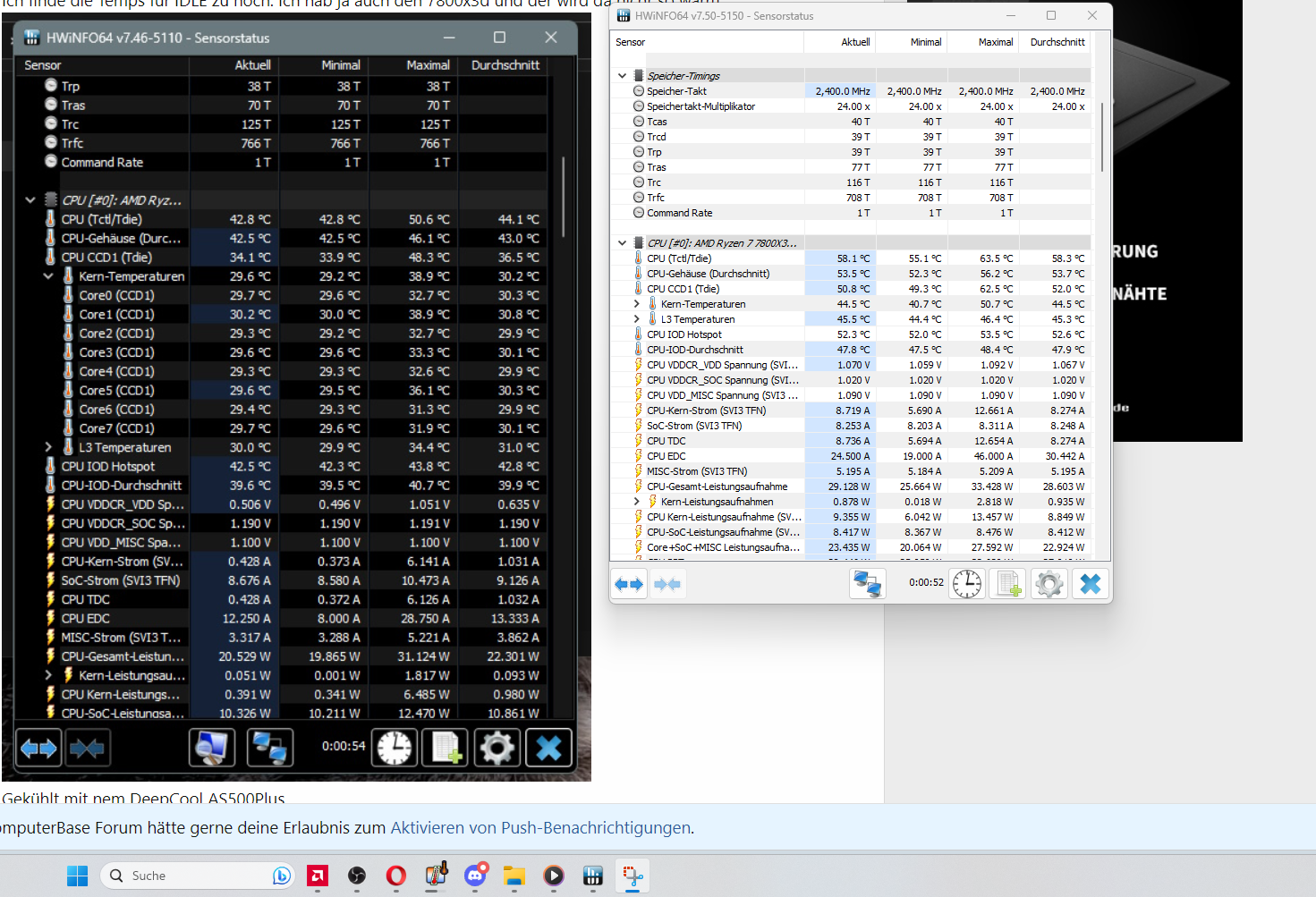
Task: Select the Core5 (CCD1) row in the dark HWiNFO v7.46 window
Action: tap(282, 390)
